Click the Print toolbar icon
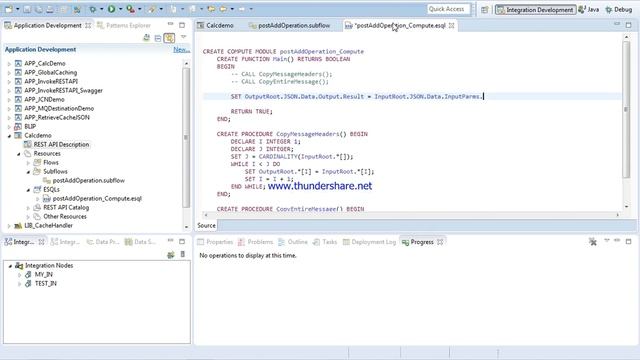The width and height of the screenshot is (640, 360). tap(50, 9)
